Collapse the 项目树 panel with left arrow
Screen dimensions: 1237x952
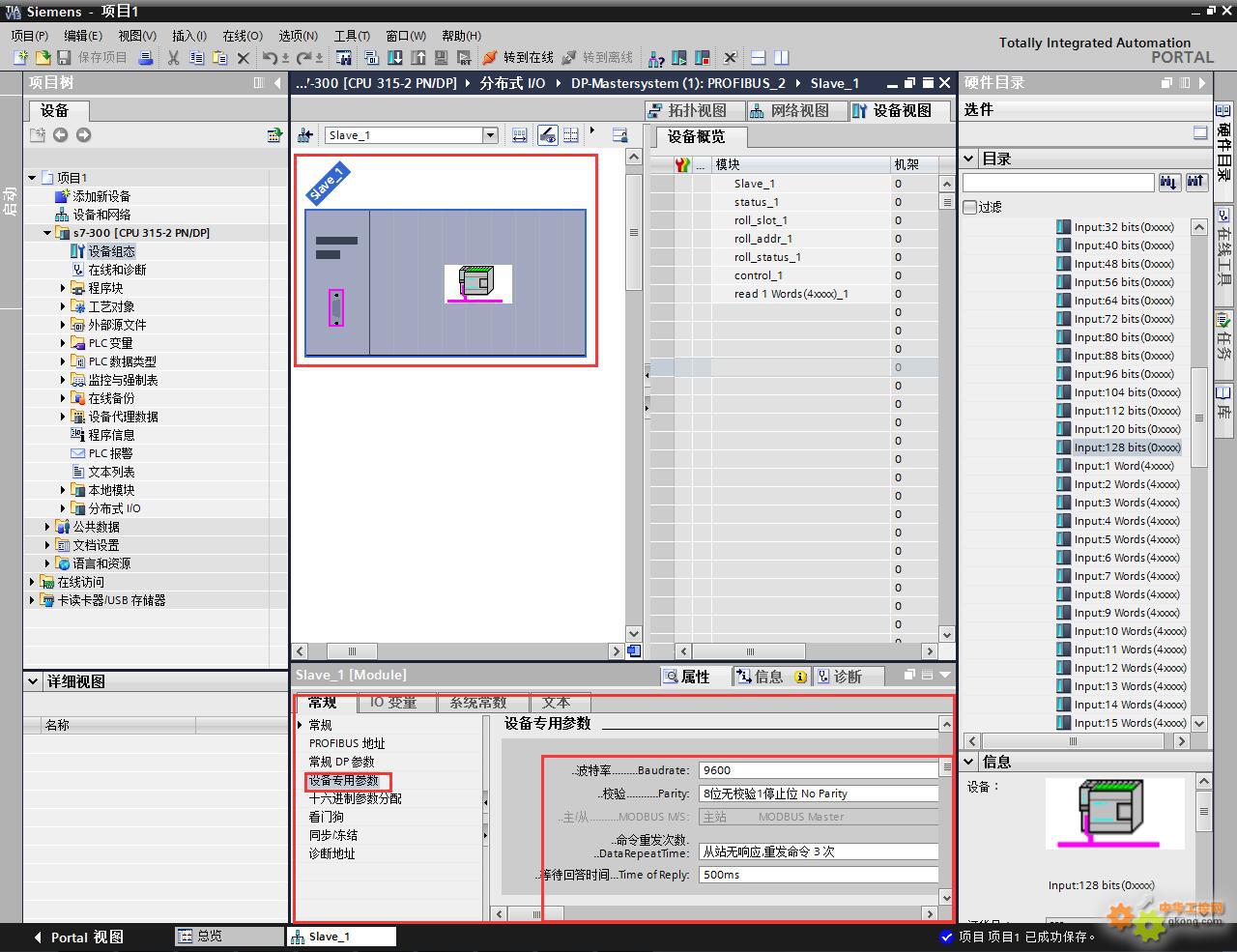[278, 83]
